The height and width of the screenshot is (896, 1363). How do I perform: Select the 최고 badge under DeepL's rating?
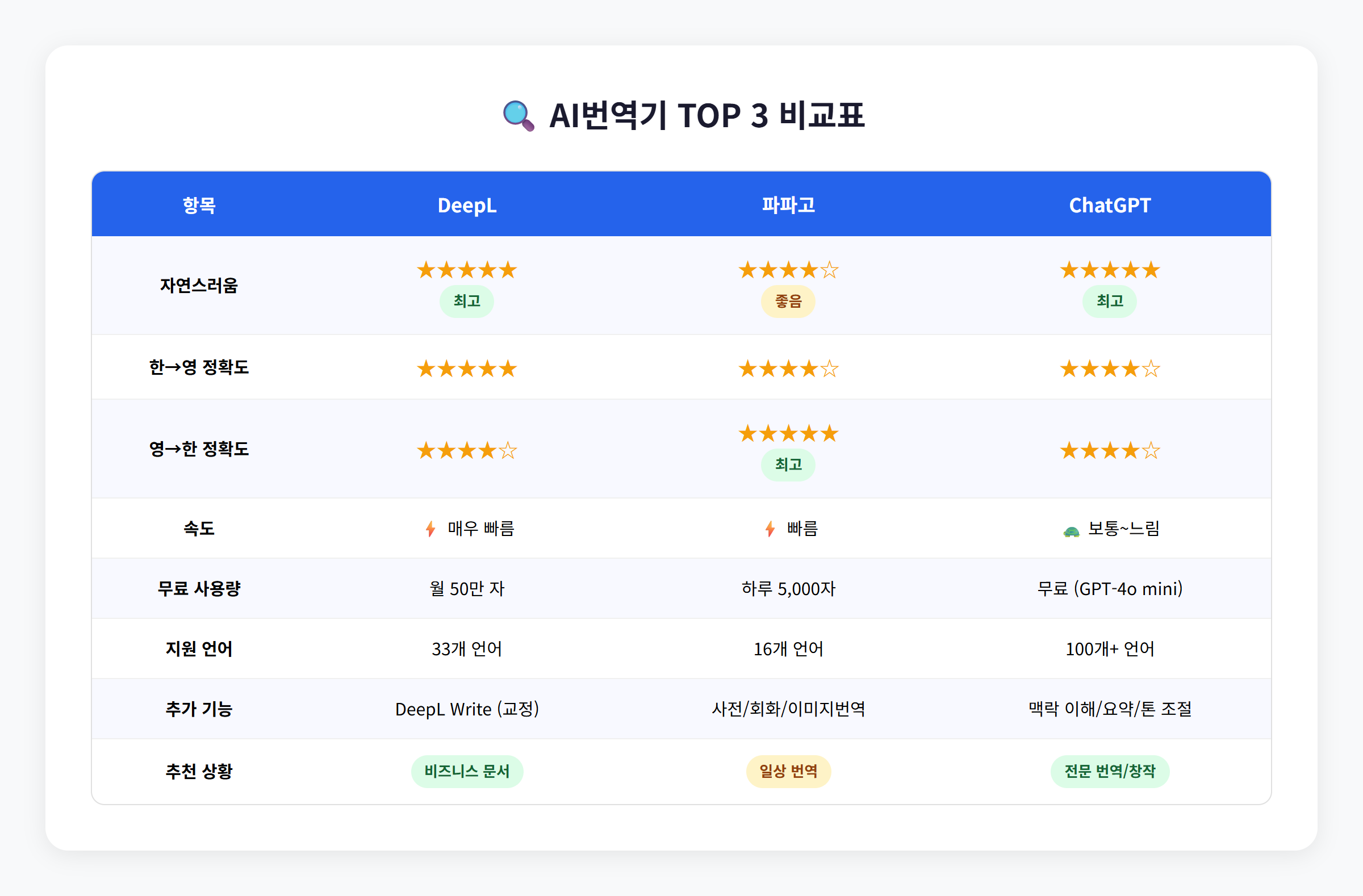[x=467, y=301]
